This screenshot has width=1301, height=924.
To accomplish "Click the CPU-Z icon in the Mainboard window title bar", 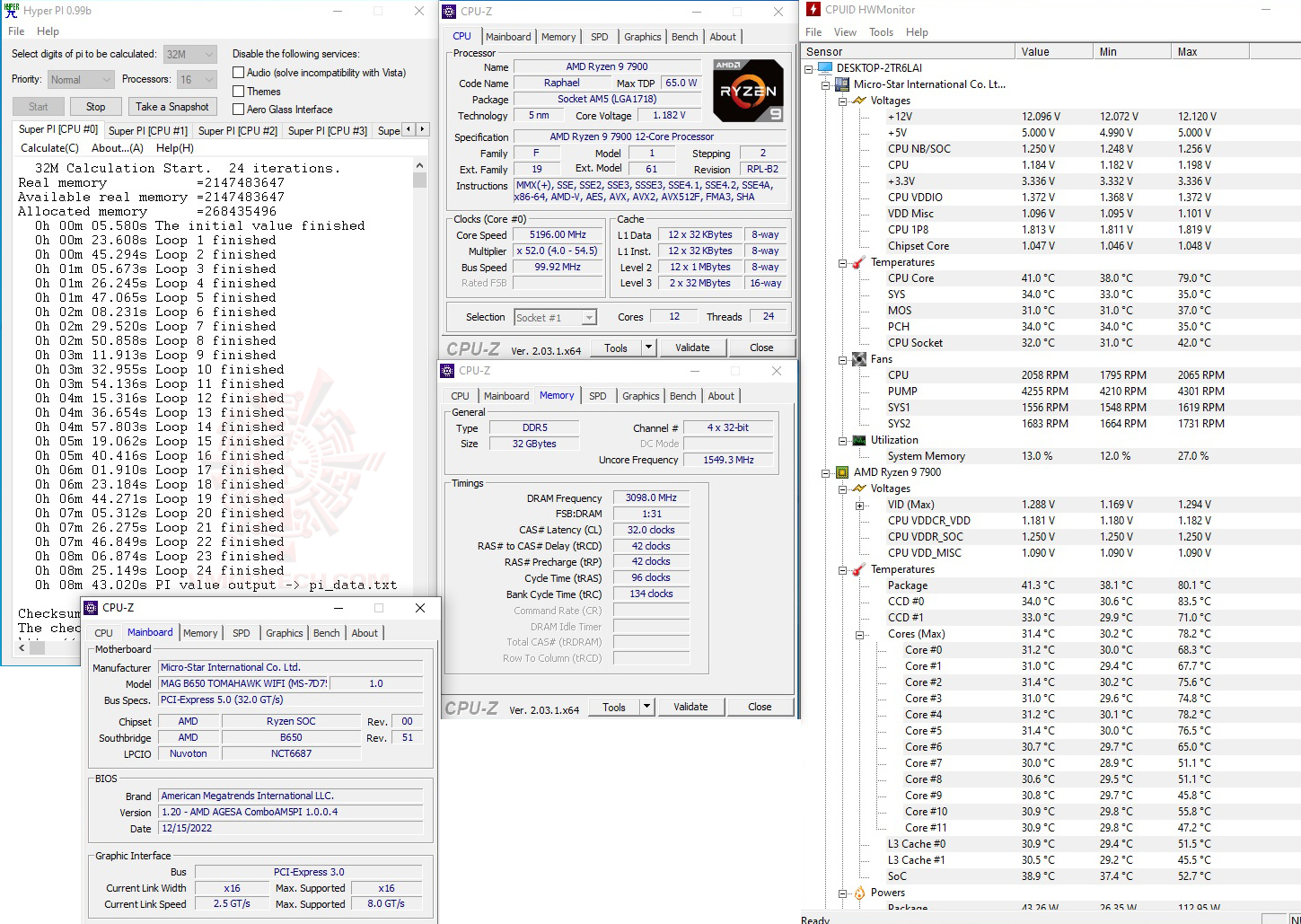I will click(x=91, y=608).
